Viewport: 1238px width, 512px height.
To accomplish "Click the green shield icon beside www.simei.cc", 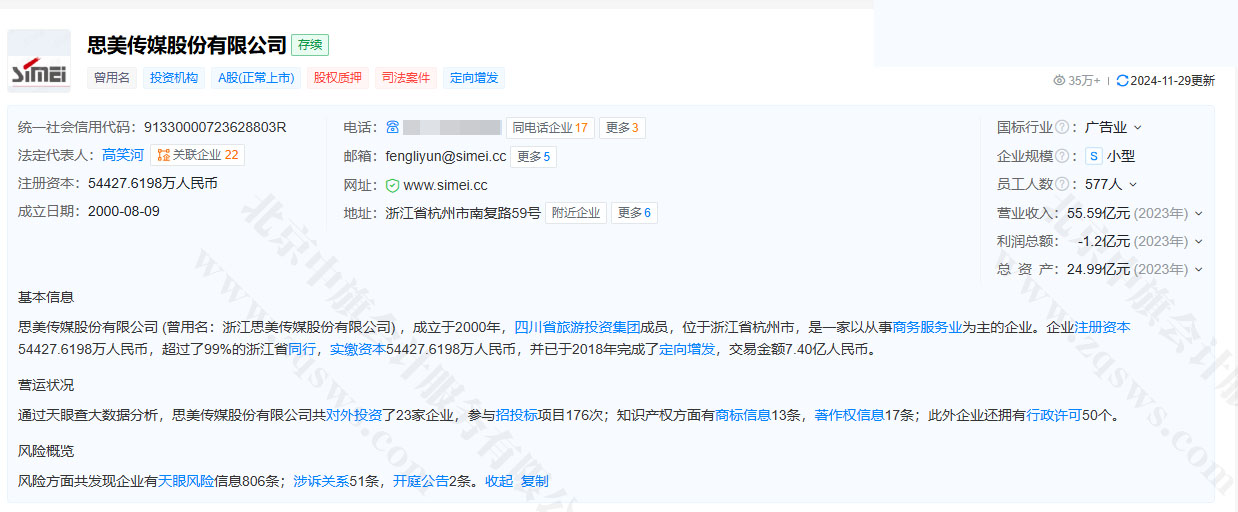I will tap(392, 186).
